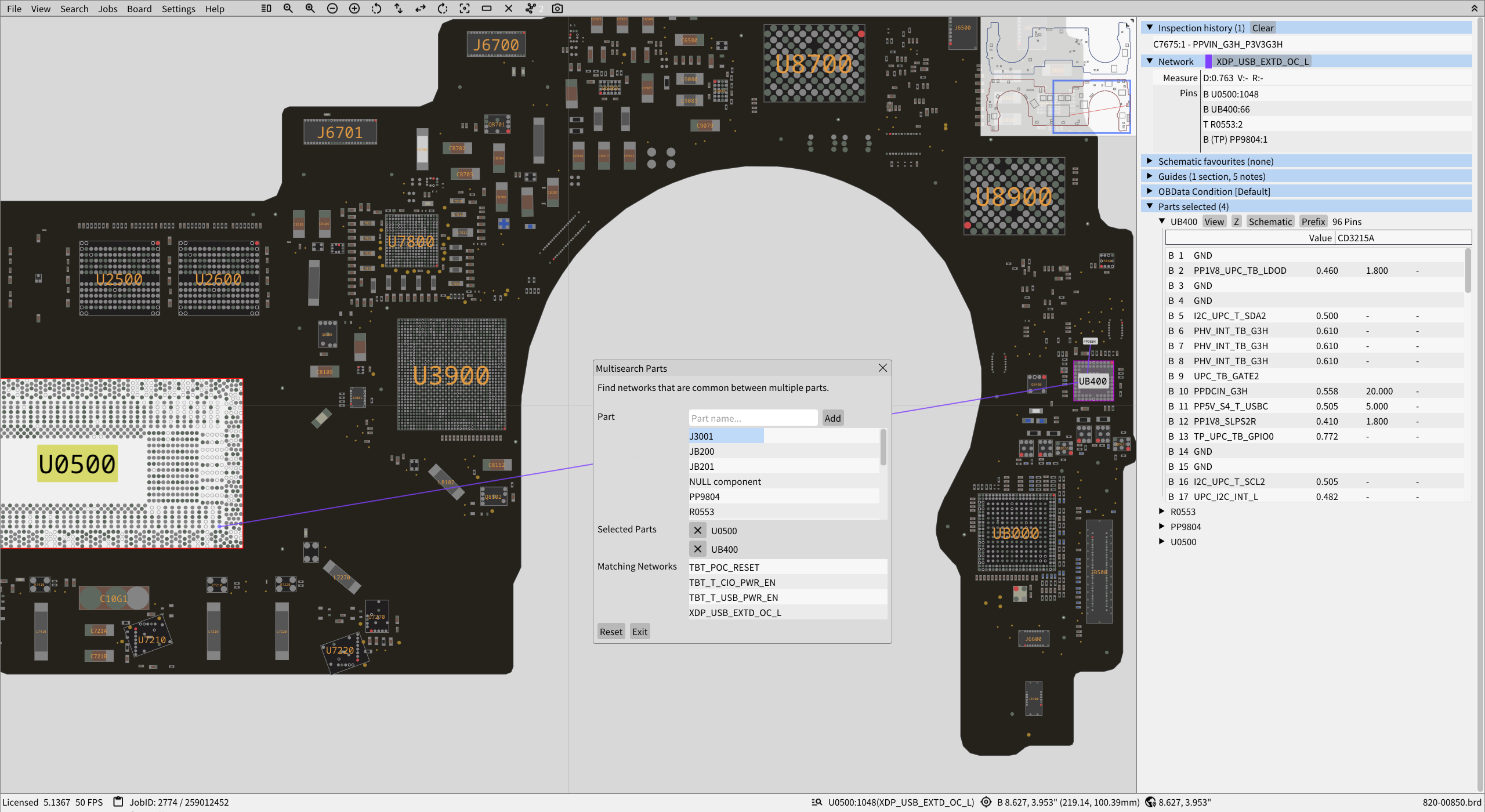This screenshot has height=812, width=1485.
Task: Click the center-focus target icon
Action: pos(465,8)
